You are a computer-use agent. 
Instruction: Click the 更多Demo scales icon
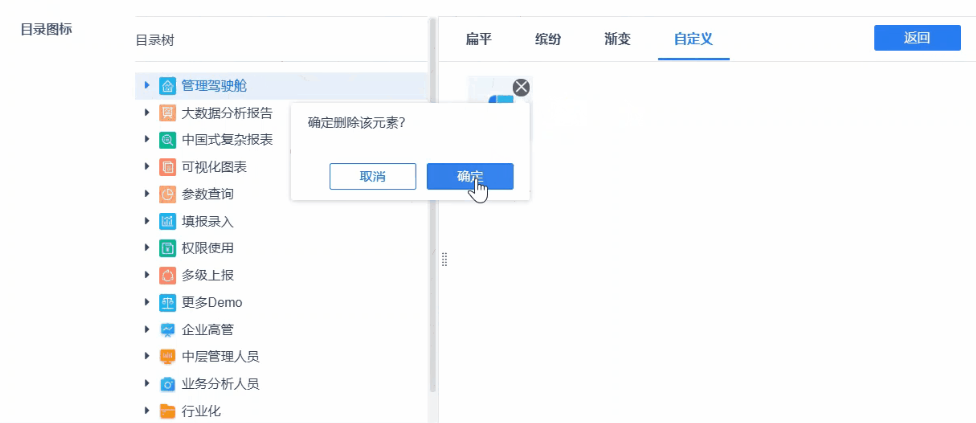click(167, 302)
